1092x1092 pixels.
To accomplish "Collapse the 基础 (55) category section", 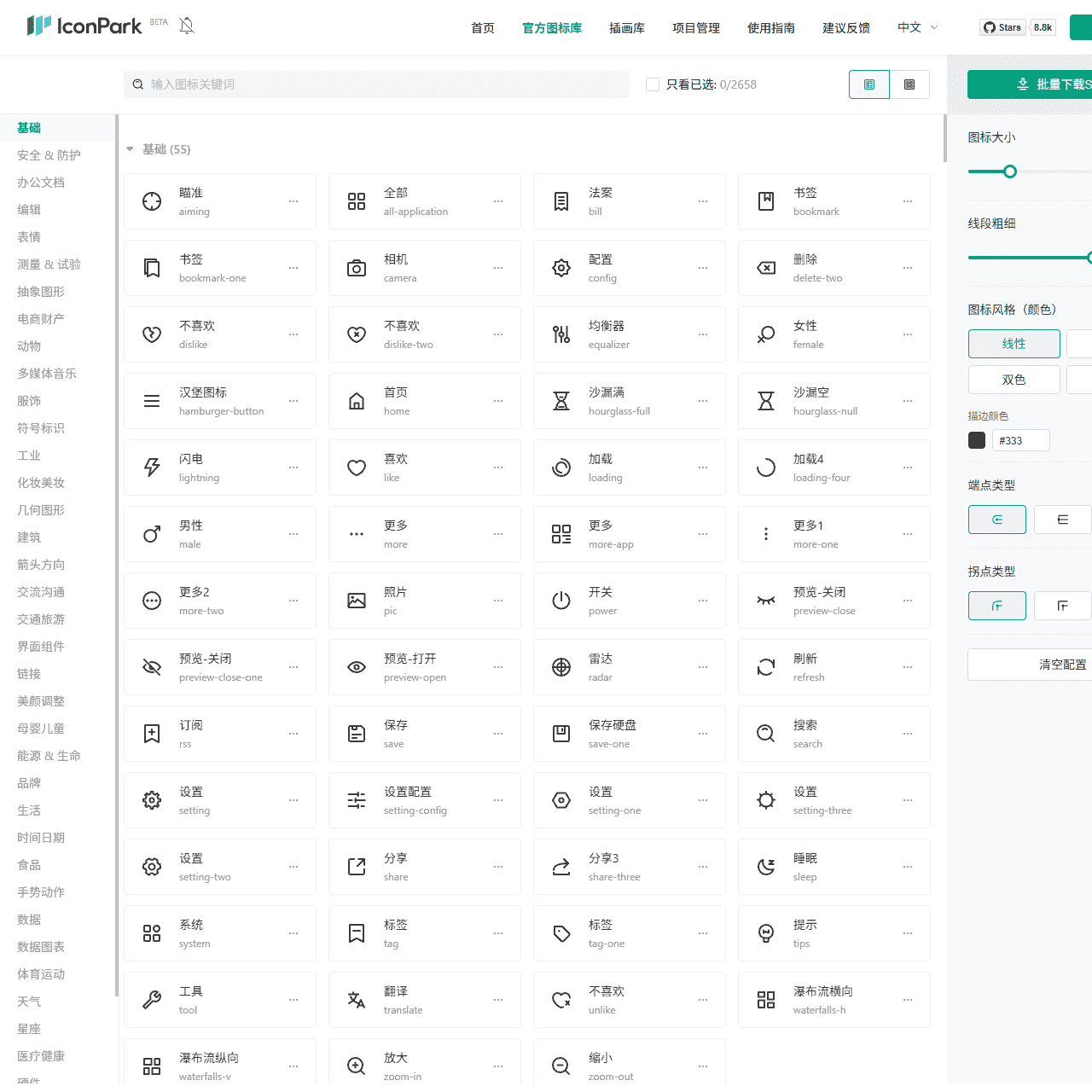I will pyautogui.click(x=130, y=149).
